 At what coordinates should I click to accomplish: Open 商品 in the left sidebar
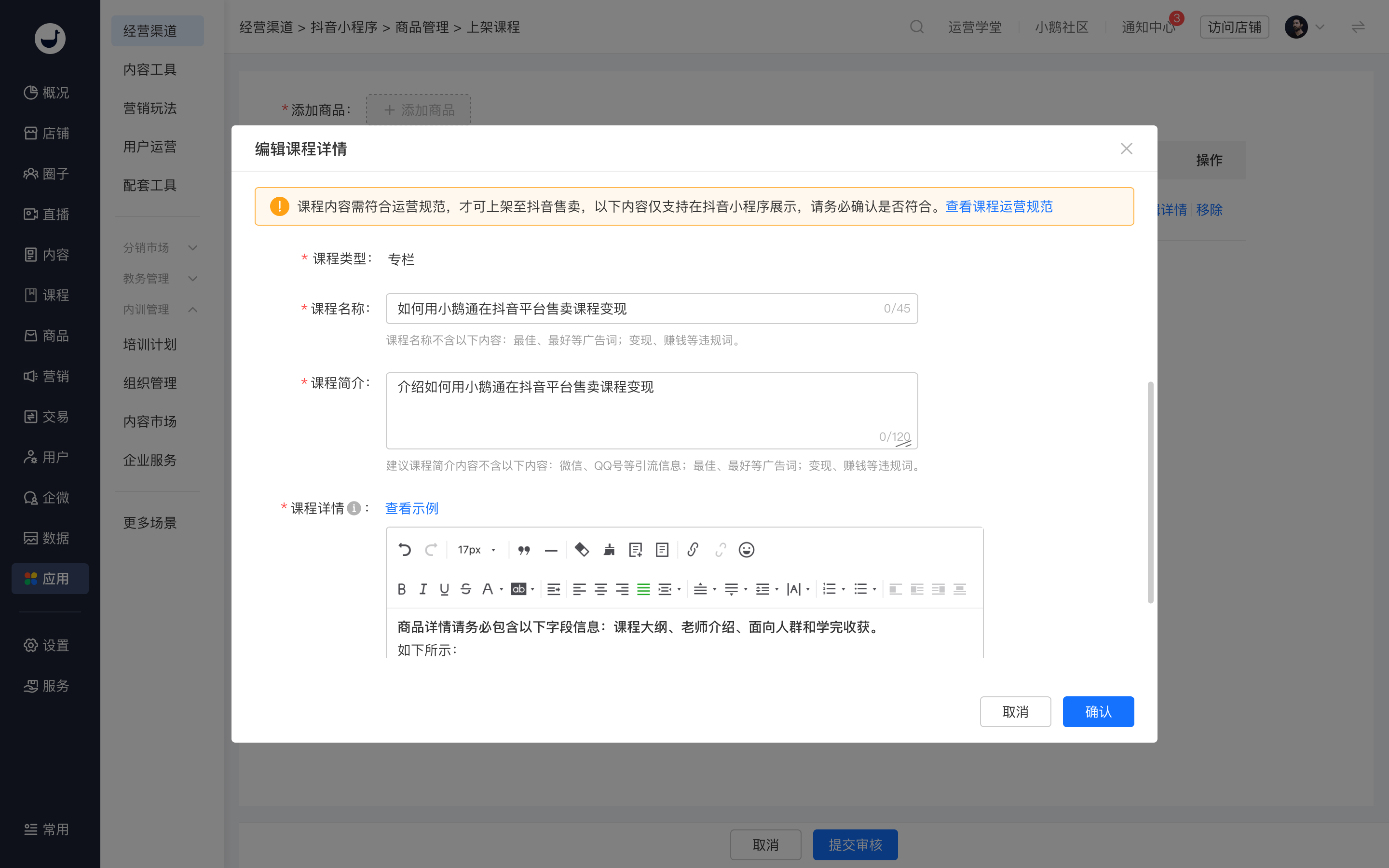(x=46, y=335)
